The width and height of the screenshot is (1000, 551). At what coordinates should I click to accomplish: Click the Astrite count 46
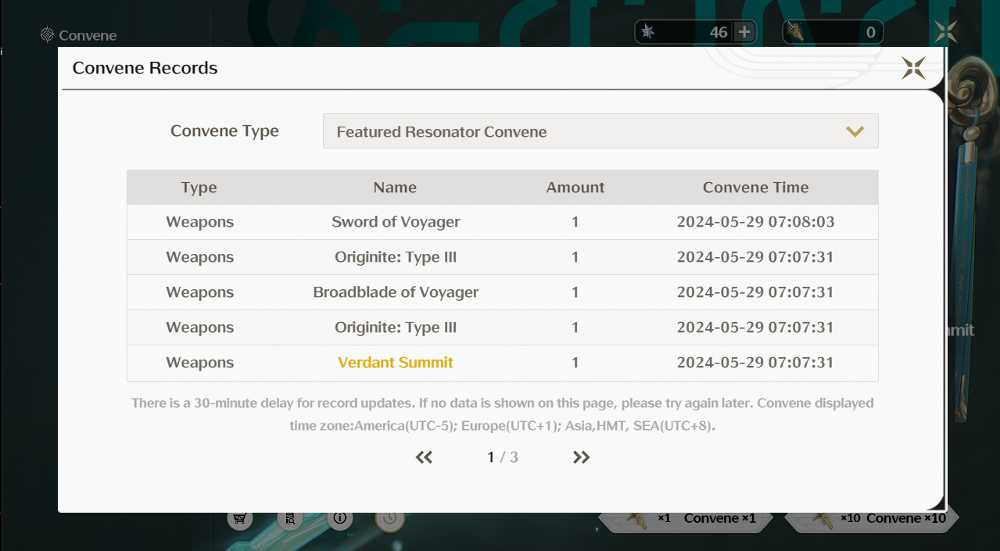(x=719, y=32)
